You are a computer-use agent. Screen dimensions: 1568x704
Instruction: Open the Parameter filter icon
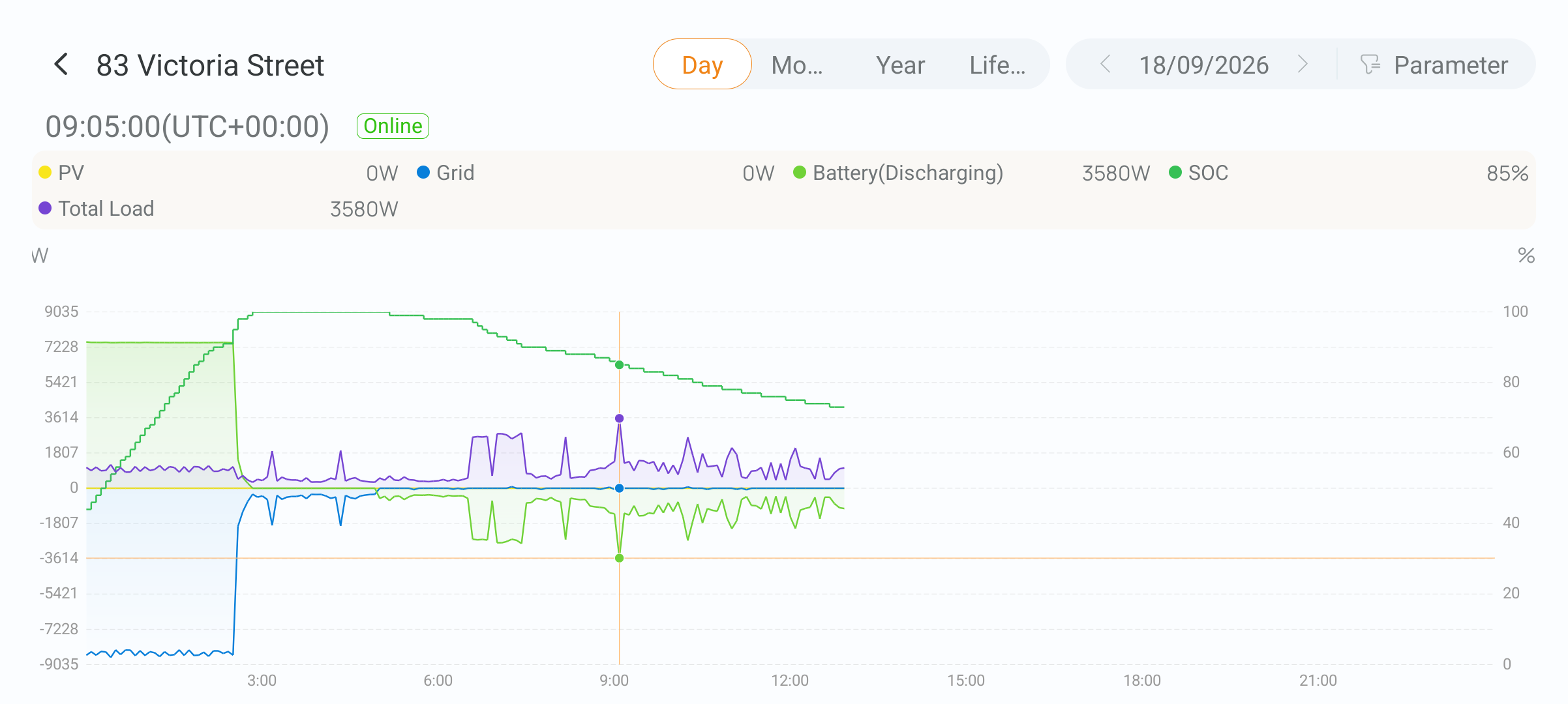coord(1370,65)
